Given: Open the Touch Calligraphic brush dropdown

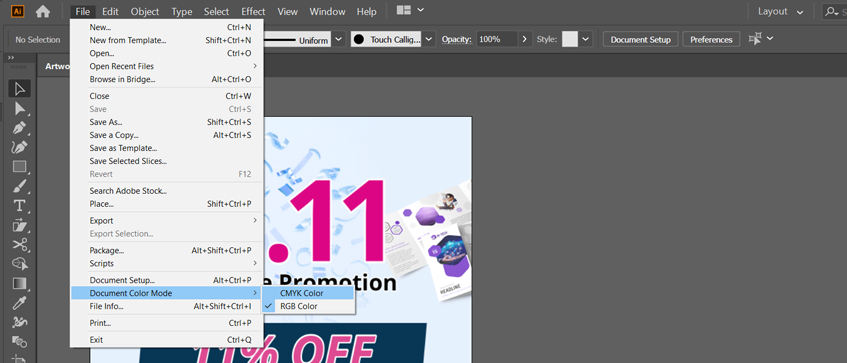Looking at the screenshot, I should point(429,39).
